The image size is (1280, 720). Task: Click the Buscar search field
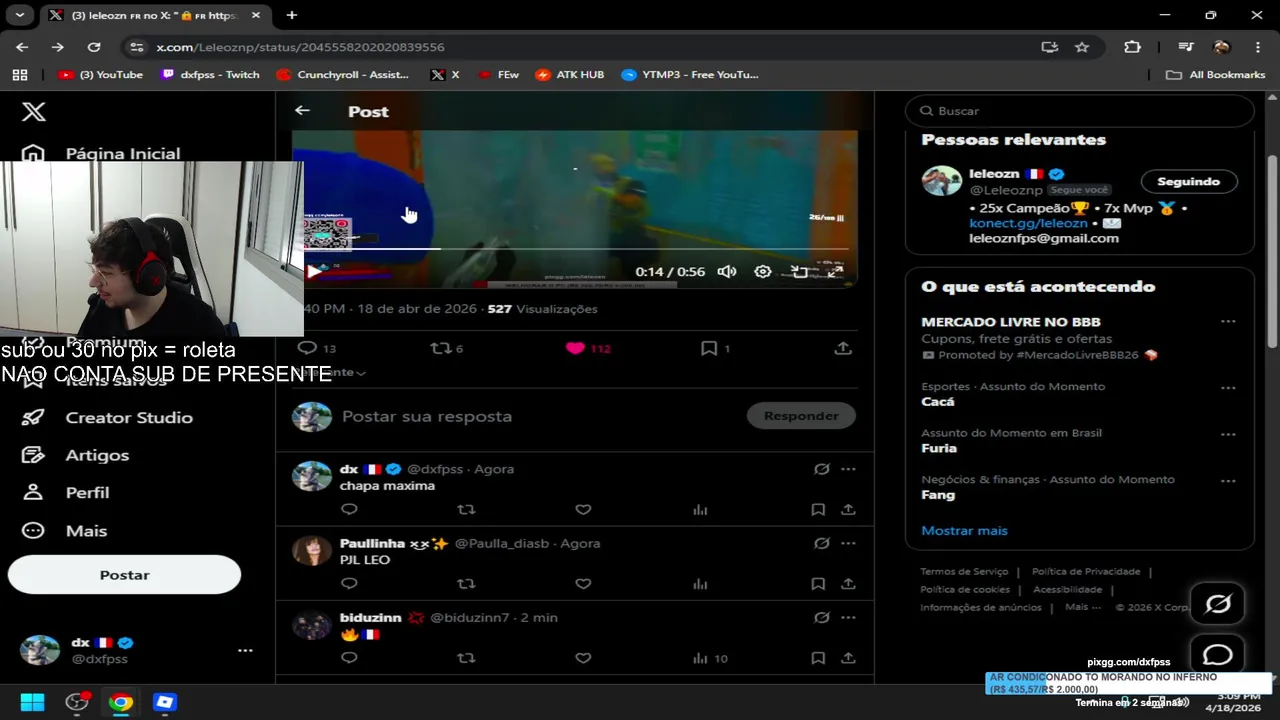[1080, 111]
